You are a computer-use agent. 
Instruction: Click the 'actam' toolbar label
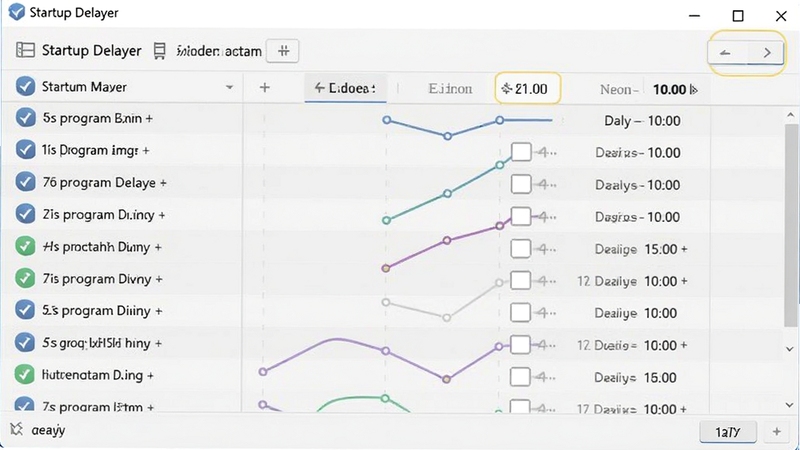click(x=243, y=51)
